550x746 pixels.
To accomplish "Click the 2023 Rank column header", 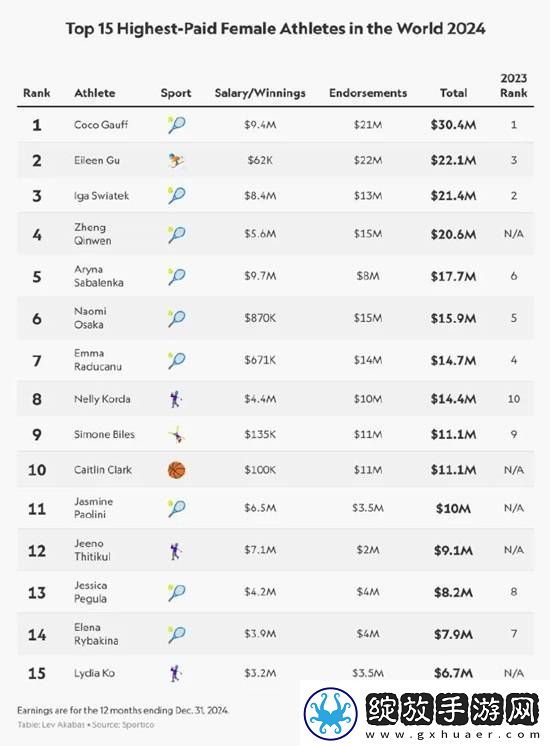I will point(513,85).
